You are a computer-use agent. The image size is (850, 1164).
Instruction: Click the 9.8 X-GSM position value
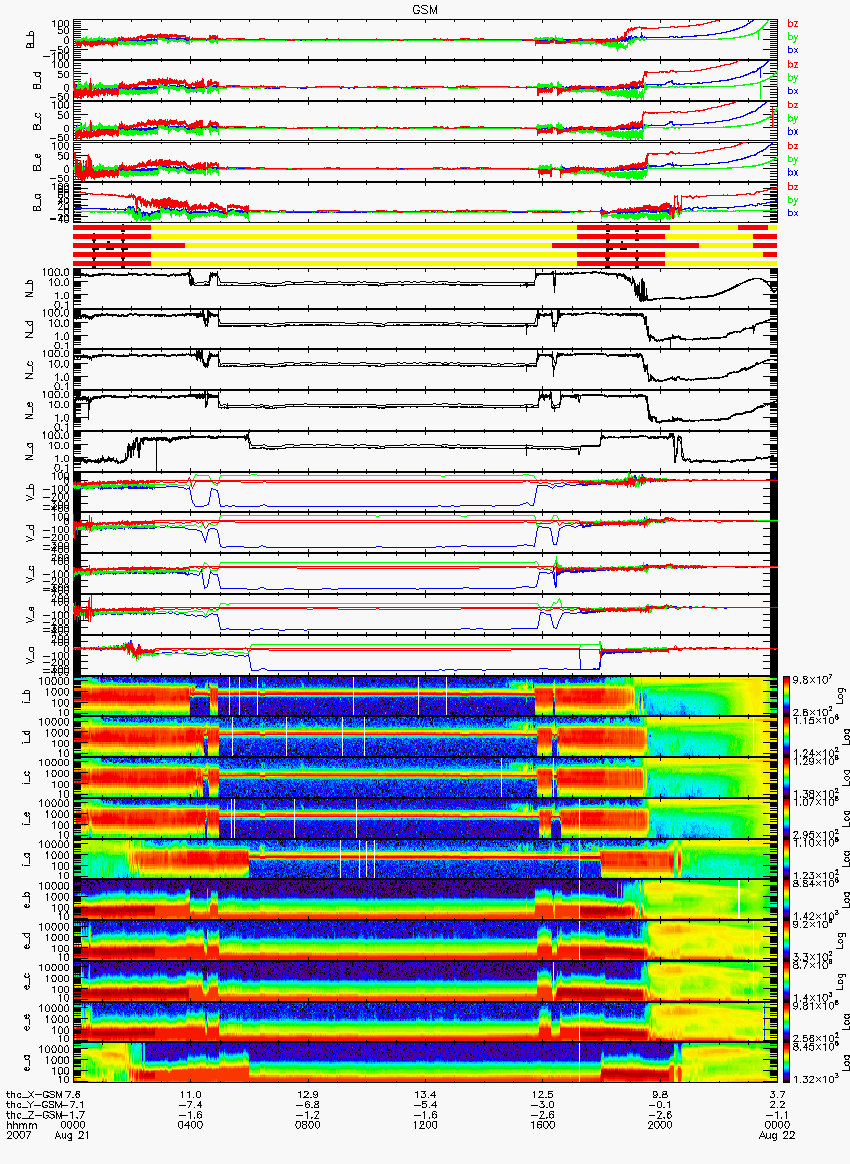660,1094
